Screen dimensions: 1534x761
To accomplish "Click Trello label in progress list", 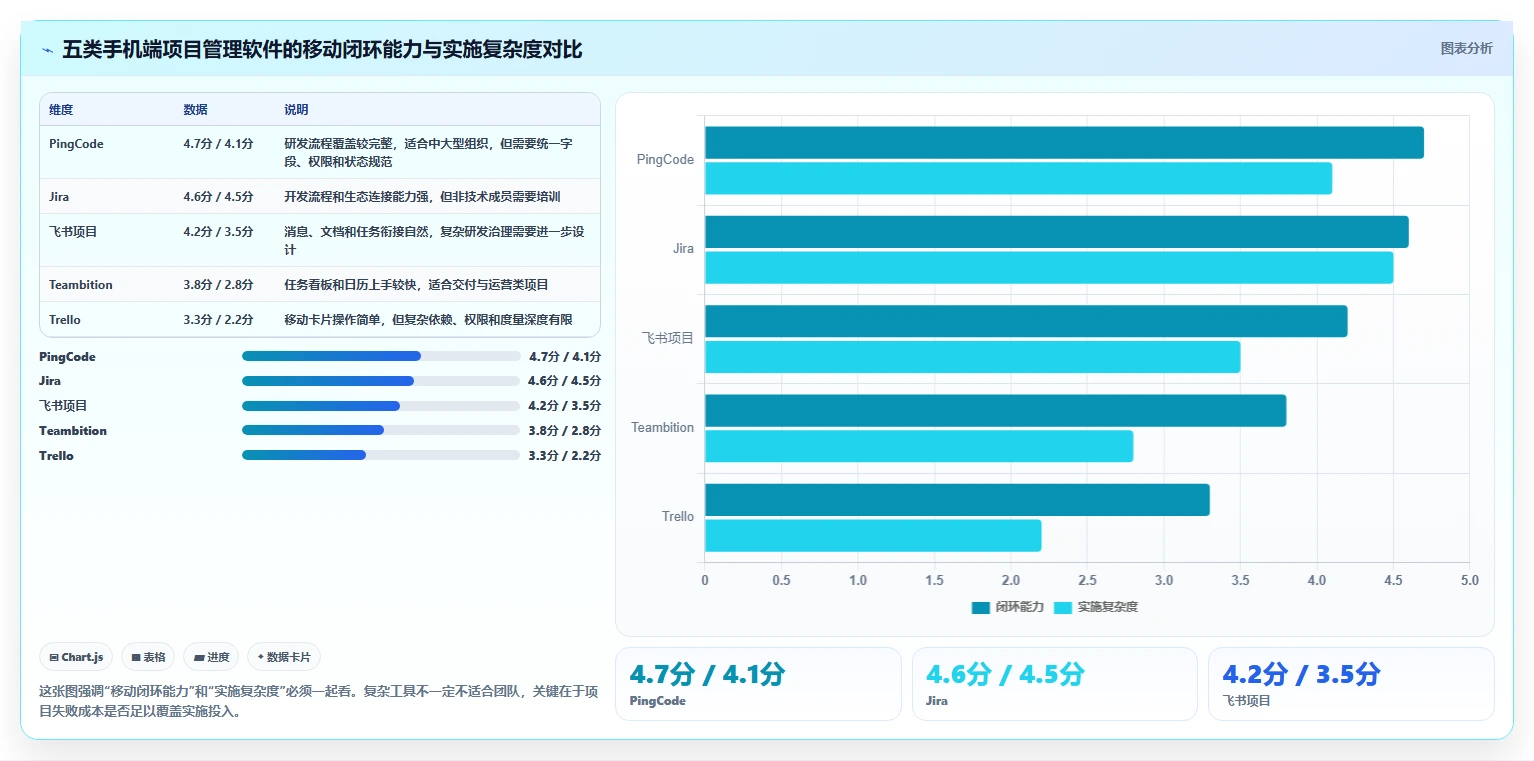I will click(57, 456).
